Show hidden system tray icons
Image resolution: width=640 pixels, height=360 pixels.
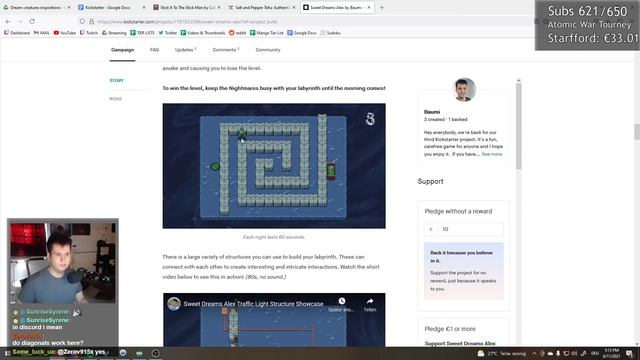pos(534,353)
